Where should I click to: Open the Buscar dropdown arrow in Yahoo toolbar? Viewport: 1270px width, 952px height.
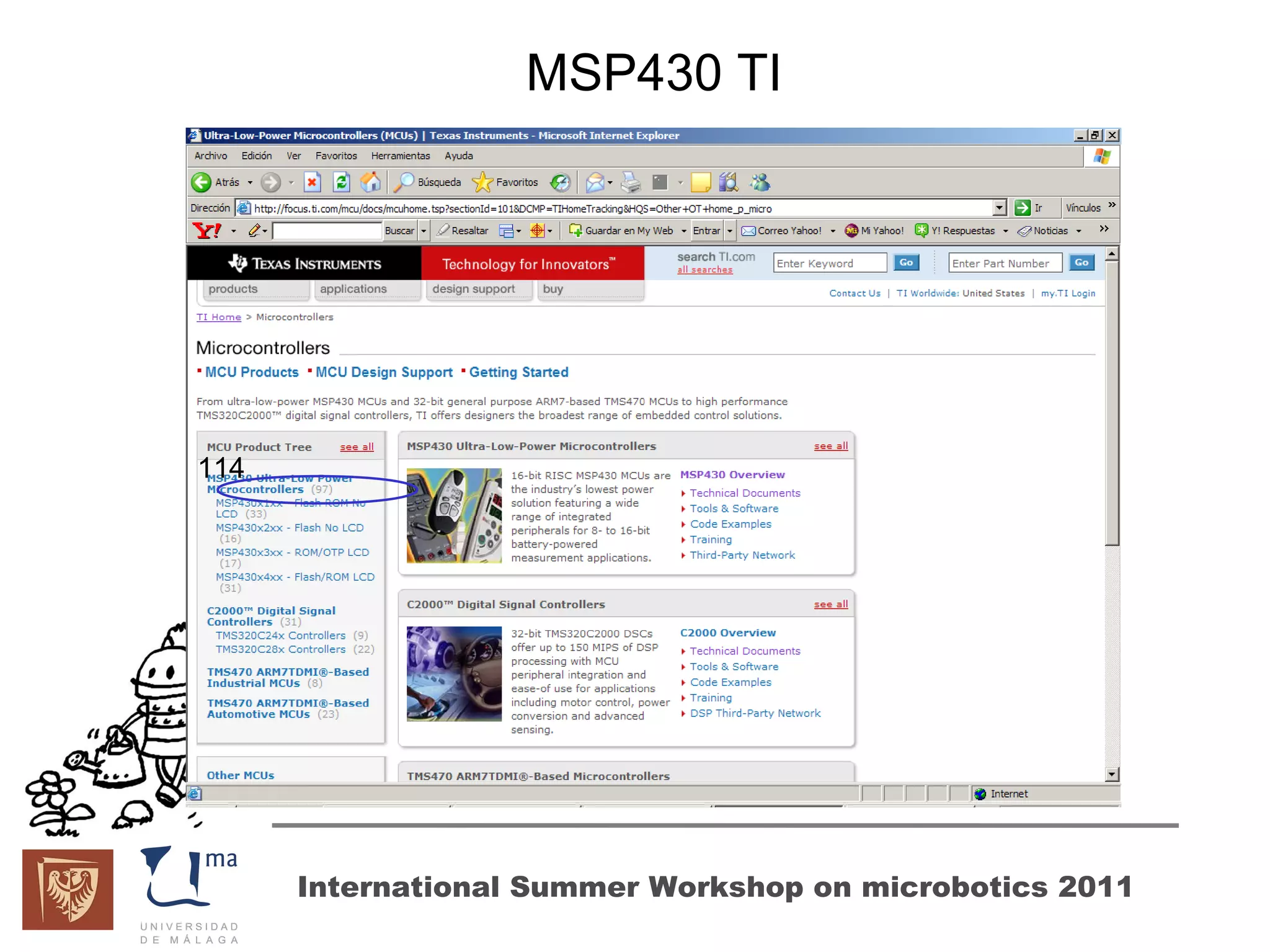tap(424, 231)
